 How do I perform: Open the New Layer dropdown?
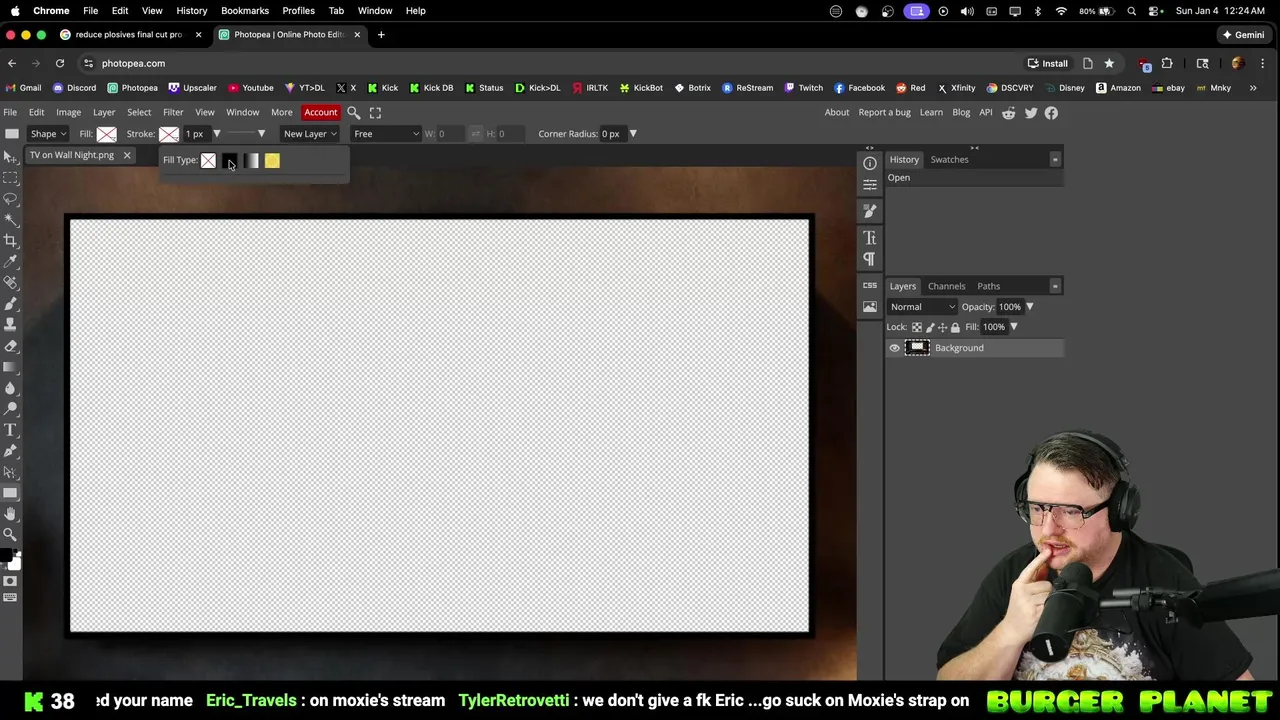coord(310,134)
